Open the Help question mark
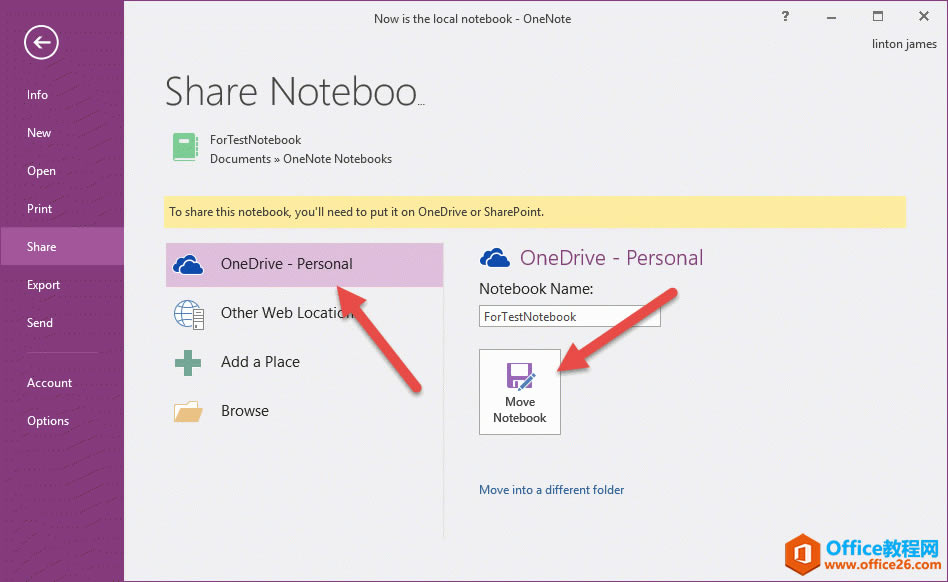Image resolution: width=948 pixels, height=582 pixels. tap(786, 16)
